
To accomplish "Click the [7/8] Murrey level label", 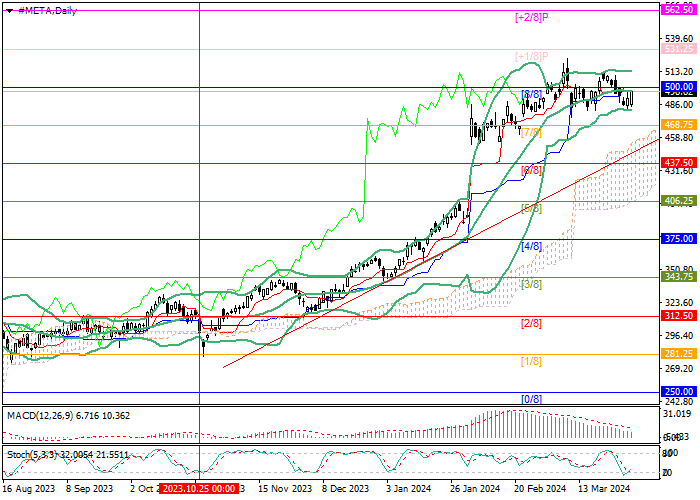I will pyautogui.click(x=531, y=132).
